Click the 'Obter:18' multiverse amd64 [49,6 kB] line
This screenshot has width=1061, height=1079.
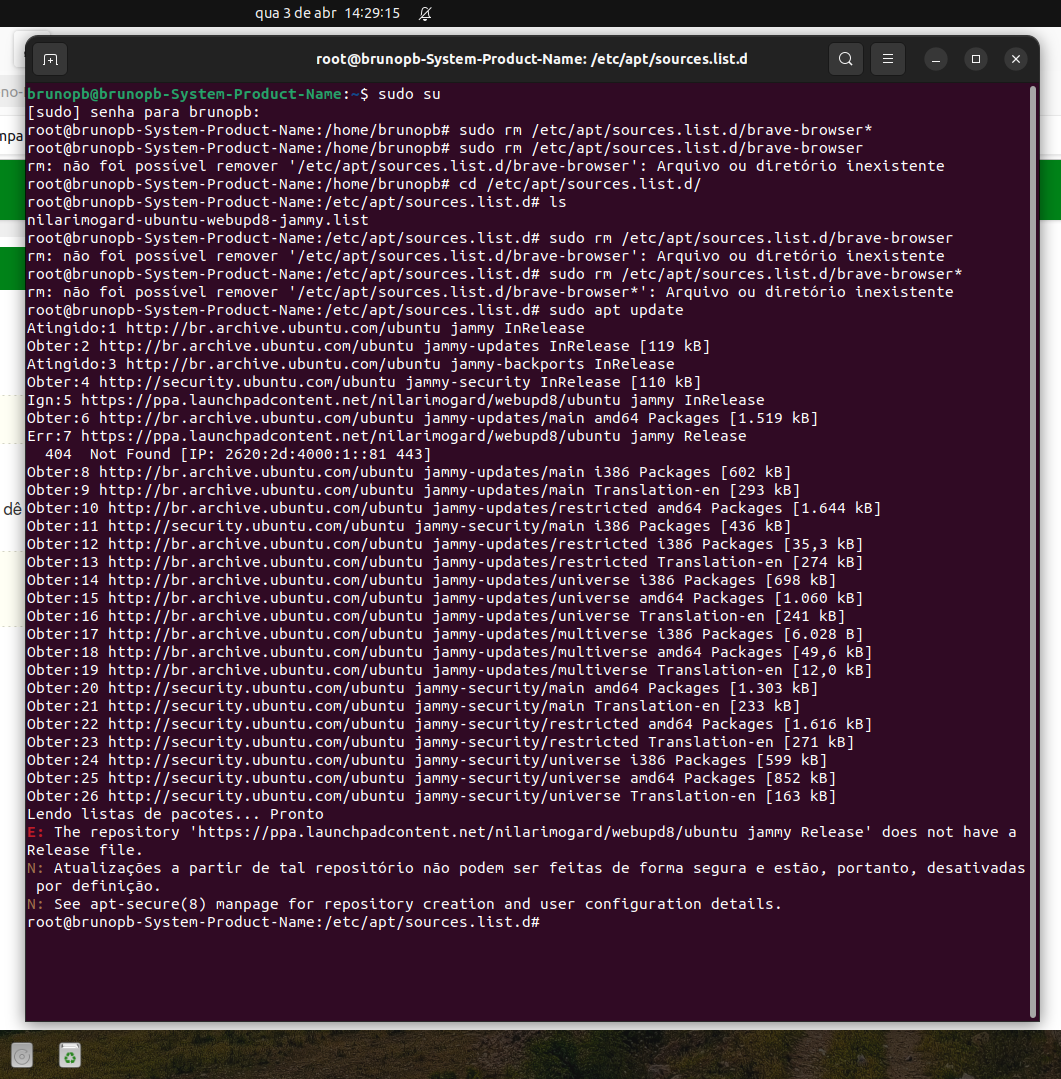pos(449,652)
